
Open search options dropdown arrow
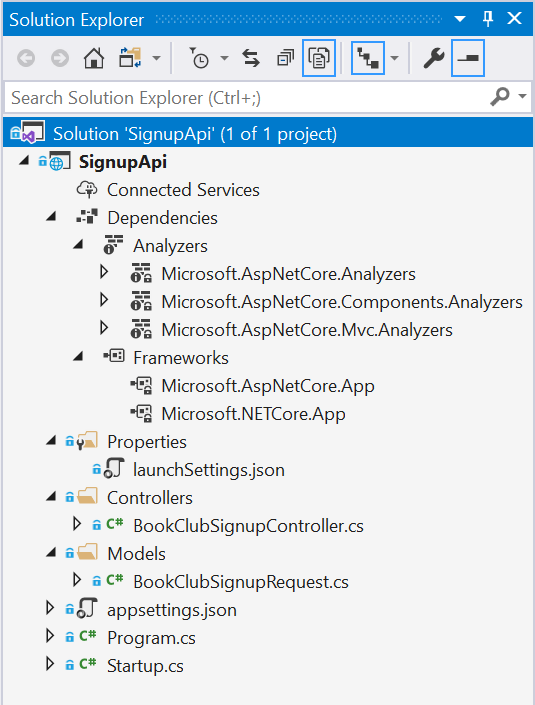click(x=522, y=96)
